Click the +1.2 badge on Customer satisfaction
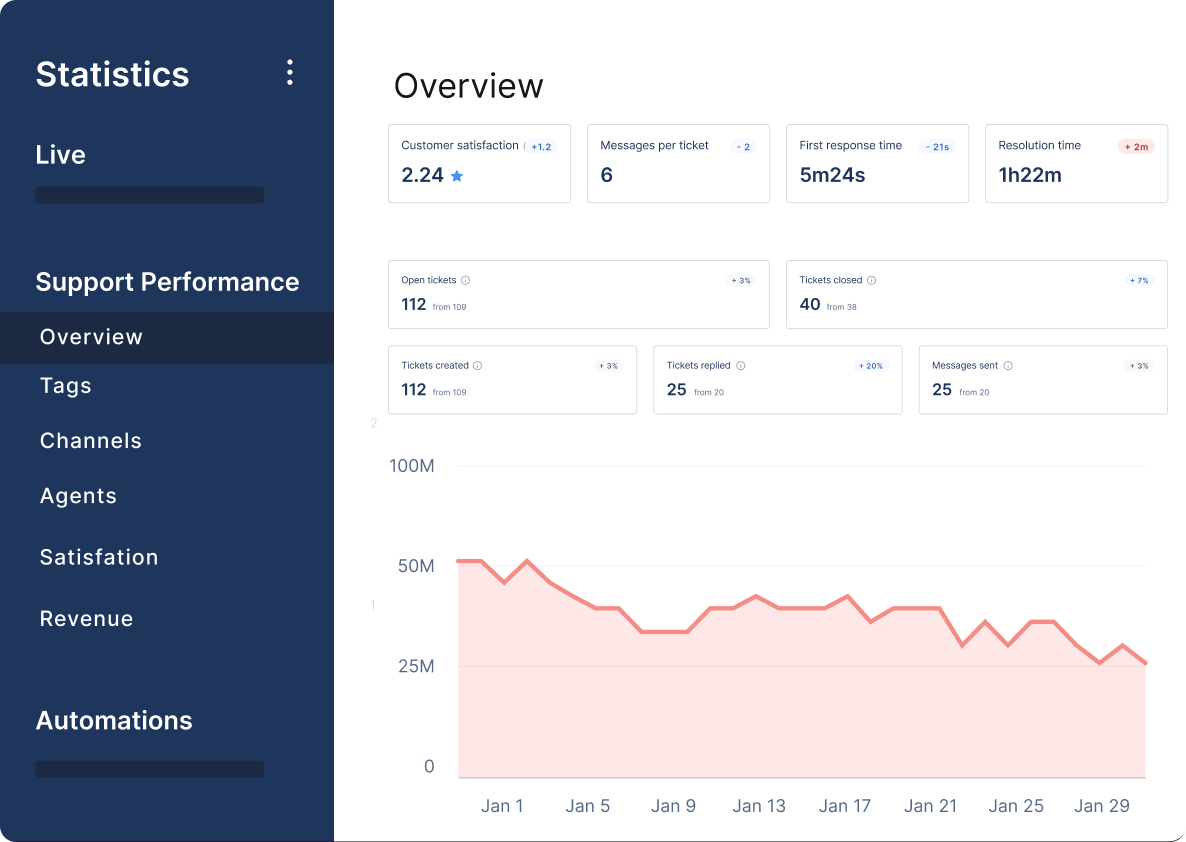The height and width of the screenshot is (842, 1186). point(540,145)
